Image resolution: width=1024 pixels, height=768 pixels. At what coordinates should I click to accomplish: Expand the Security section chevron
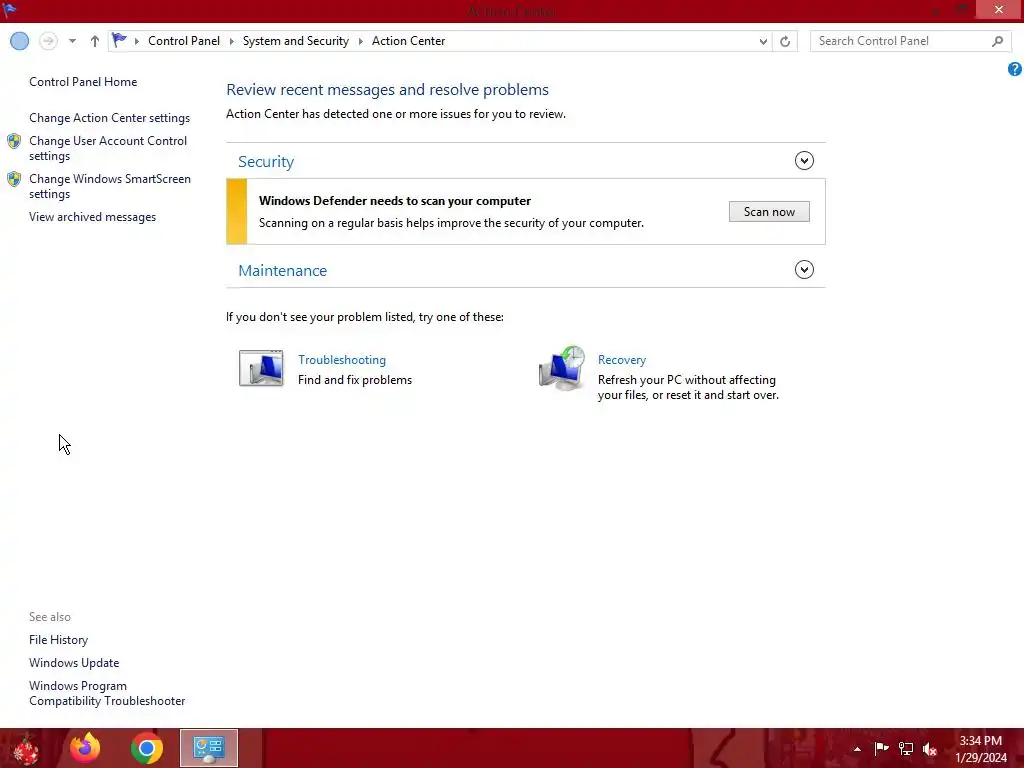(x=804, y=161)
